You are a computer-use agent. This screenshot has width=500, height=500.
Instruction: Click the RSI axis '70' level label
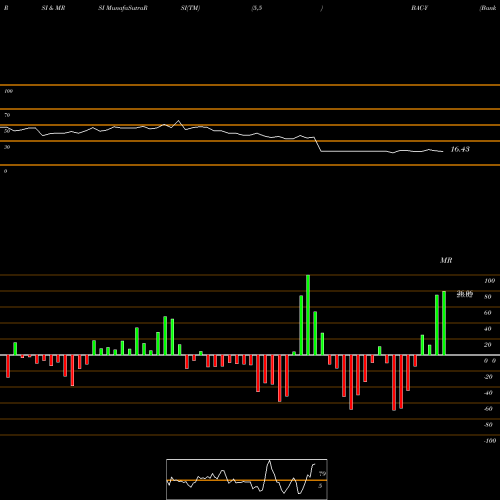[x=7, y=115]
